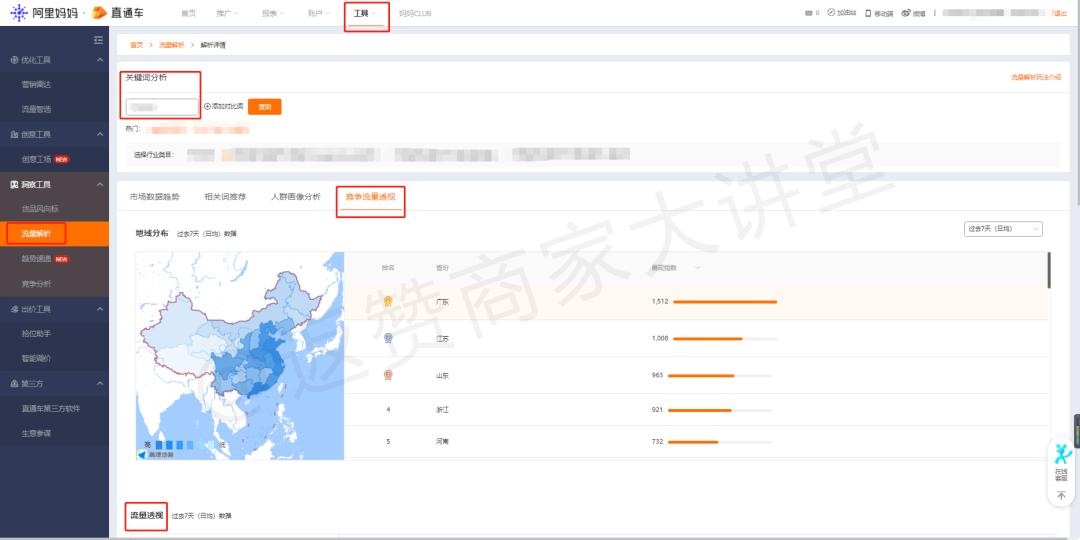Click 流量解析 in the breadcrumb
Viewport: 1080px width, 540px height.
[x=172, y=45]
